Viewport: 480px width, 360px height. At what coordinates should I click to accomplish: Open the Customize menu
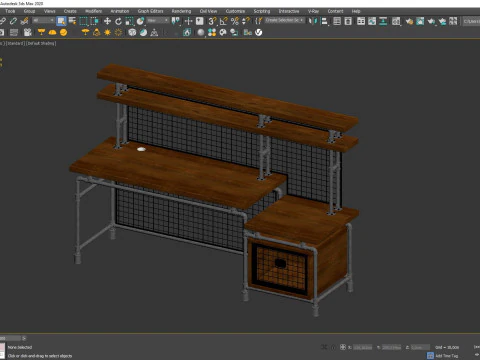(x=235, y=11)
